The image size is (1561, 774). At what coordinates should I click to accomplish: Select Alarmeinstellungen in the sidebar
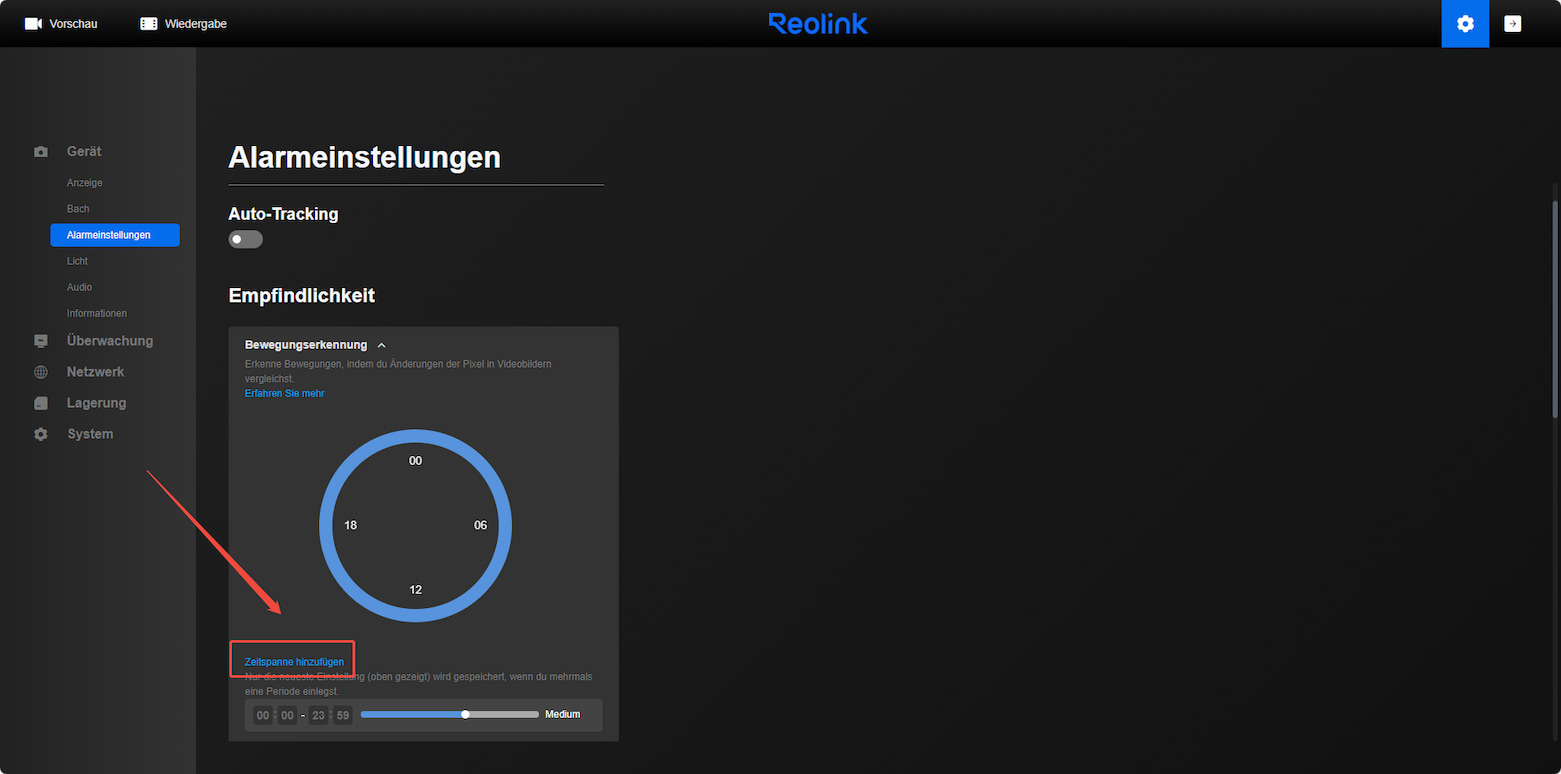click(115, 235)
